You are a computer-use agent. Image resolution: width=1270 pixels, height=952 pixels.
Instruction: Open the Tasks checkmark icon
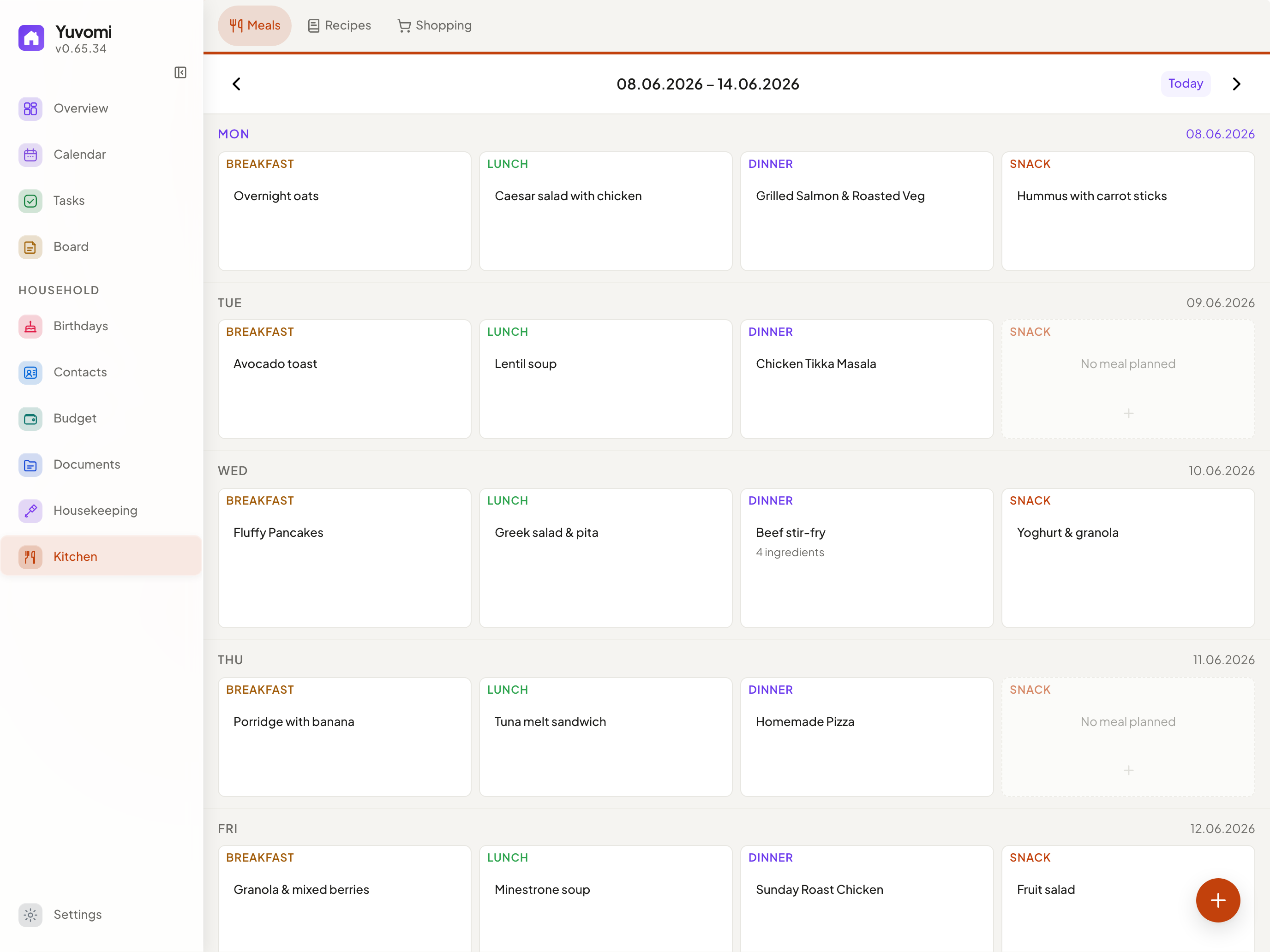(30, 201)
